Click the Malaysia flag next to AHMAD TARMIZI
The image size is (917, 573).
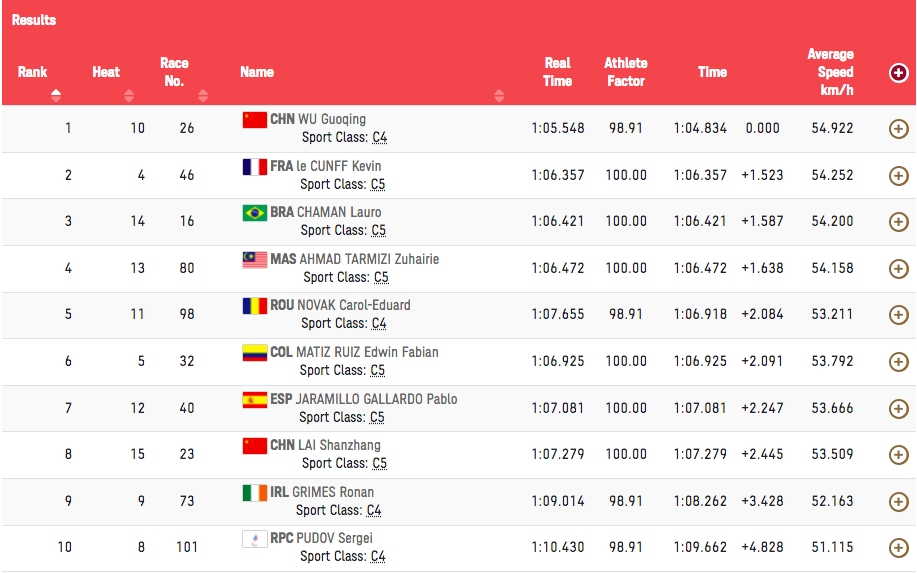coord(255,260)
